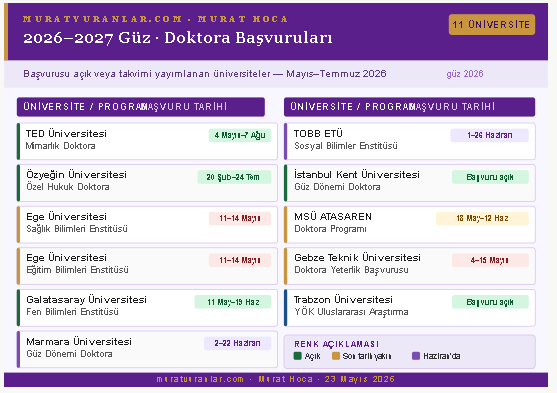
Task: Click the date badge next to Sağlık Bilimleri Enstitüsü
Action: 240,218
